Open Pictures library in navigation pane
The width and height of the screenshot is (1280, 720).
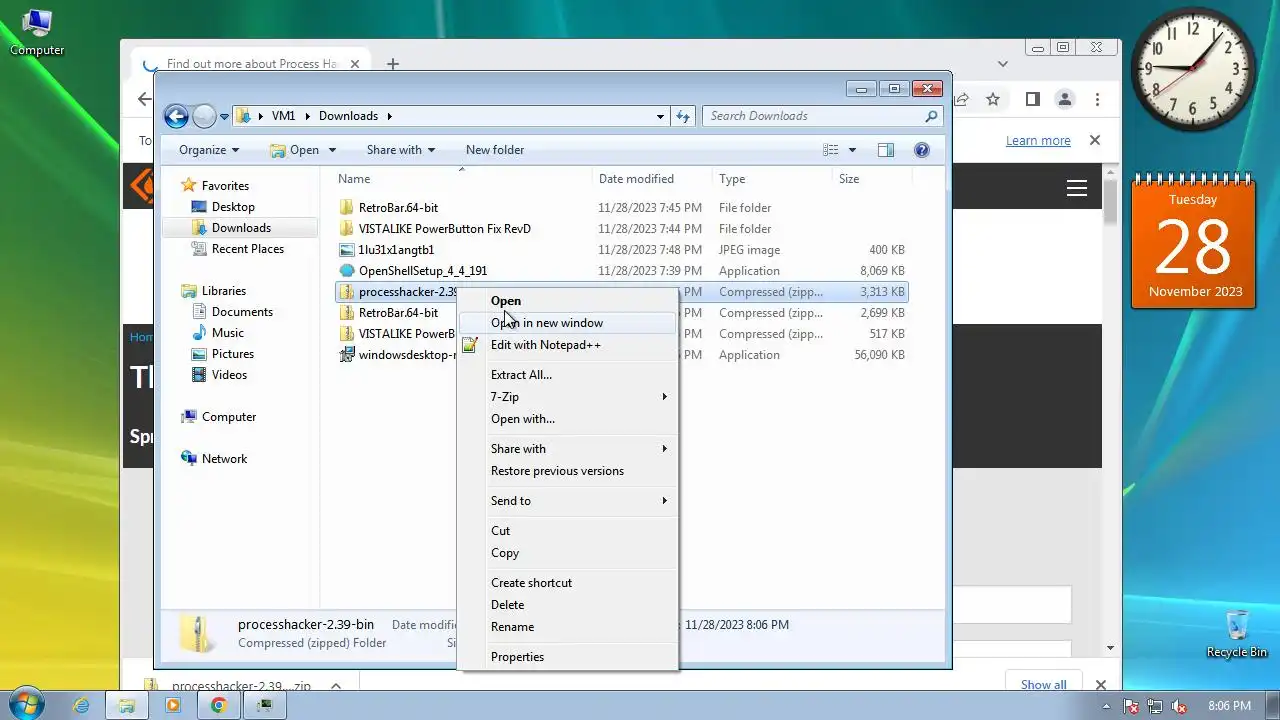coord(233,354)
